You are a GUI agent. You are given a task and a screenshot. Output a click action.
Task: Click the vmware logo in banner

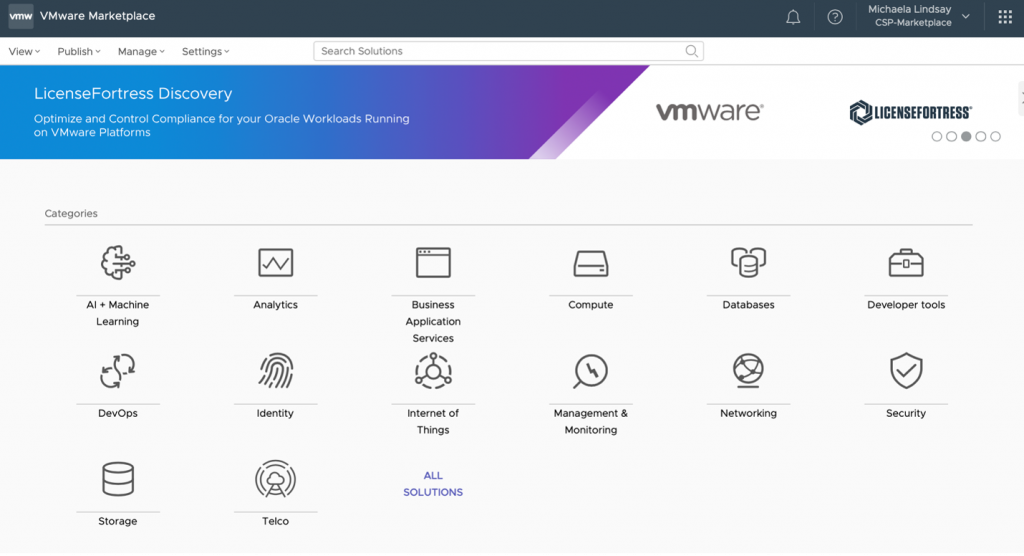point(710,112)
